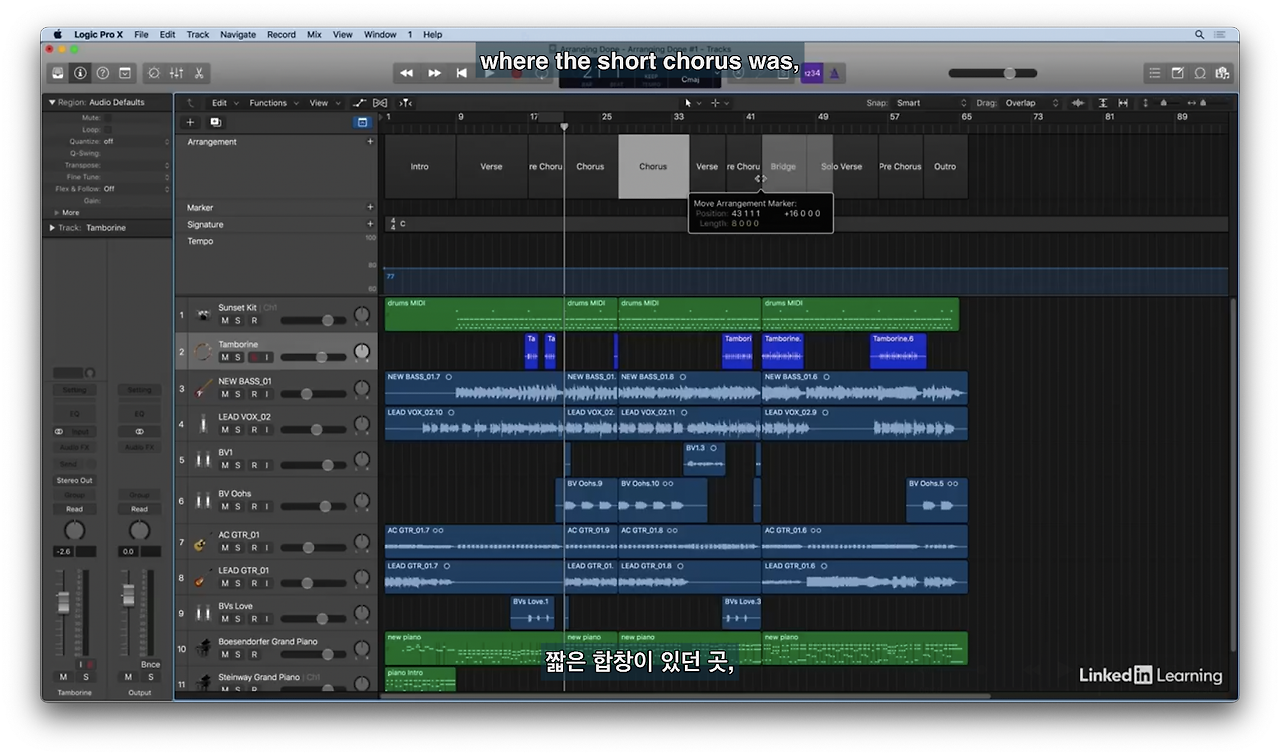Tick the region Loop checkbox
Screen dimensions: 1280x756
[108, 130]
